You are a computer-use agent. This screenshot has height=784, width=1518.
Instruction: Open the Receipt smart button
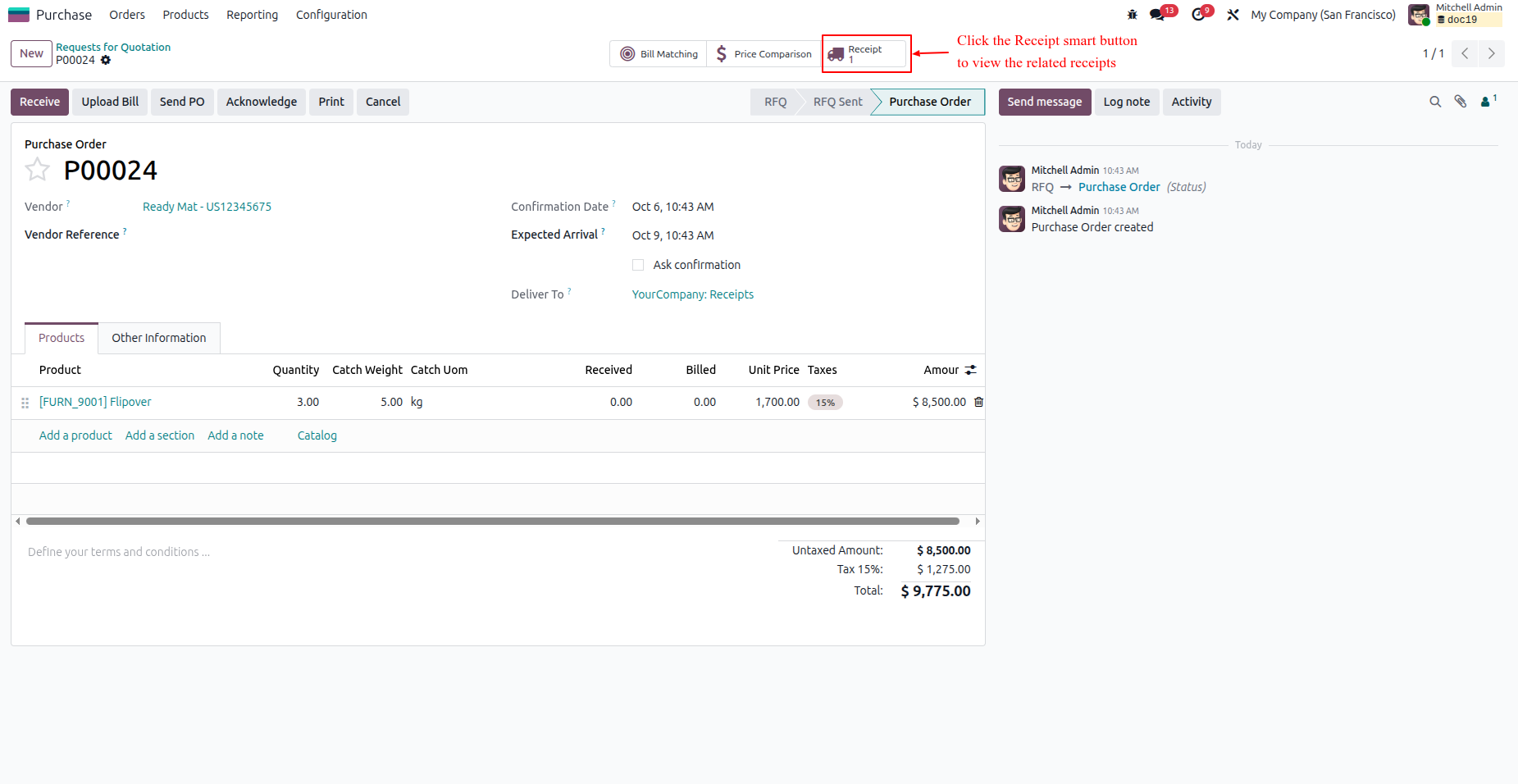866,54
